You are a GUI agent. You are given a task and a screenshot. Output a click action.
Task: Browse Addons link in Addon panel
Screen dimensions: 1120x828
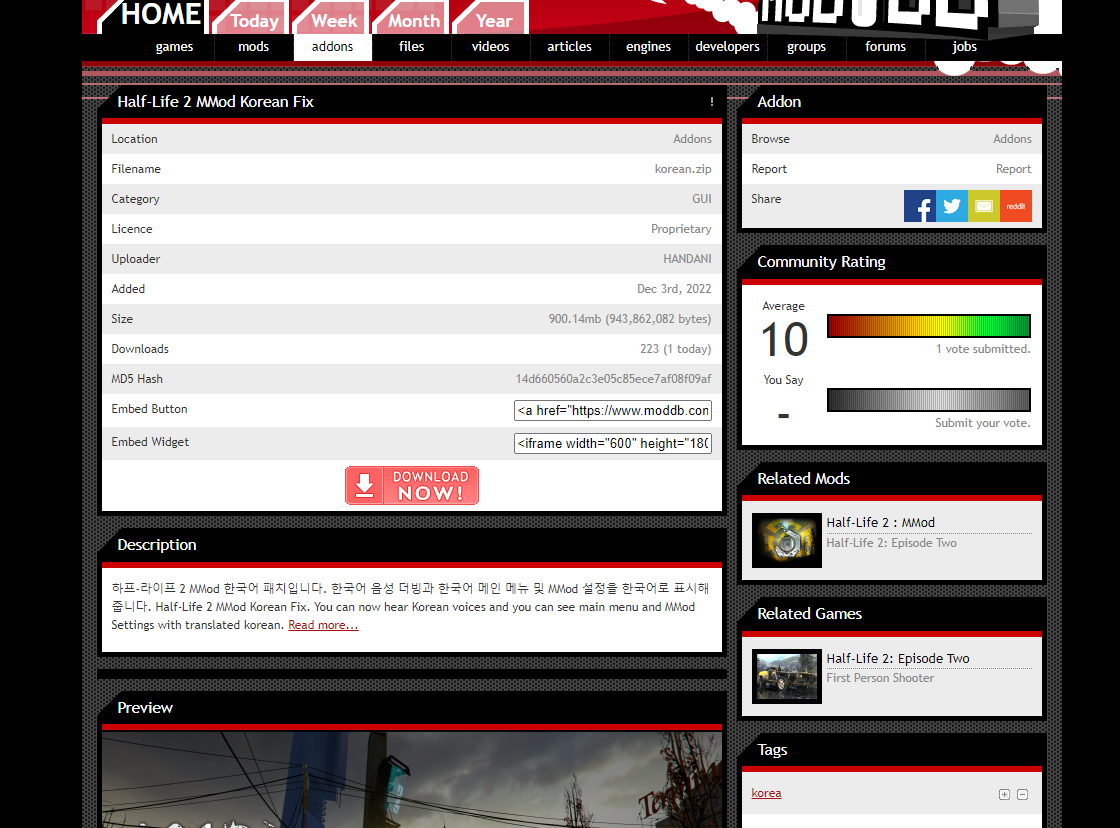[x=1012, y=139]
